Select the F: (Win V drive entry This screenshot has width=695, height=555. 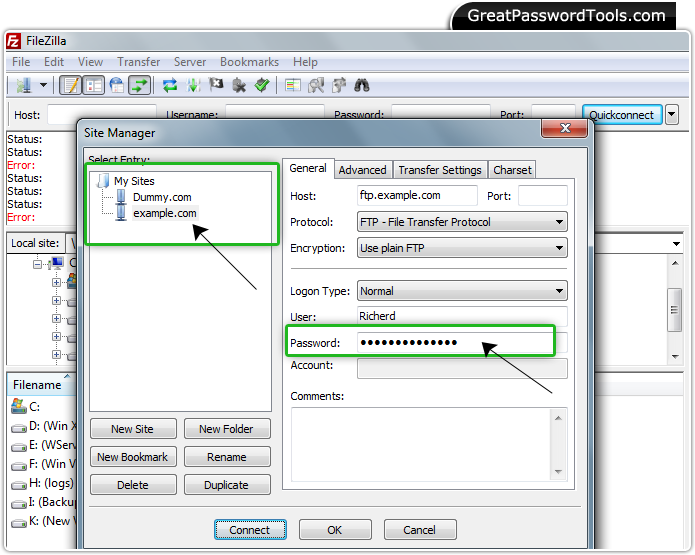click(x=43, y=464)
